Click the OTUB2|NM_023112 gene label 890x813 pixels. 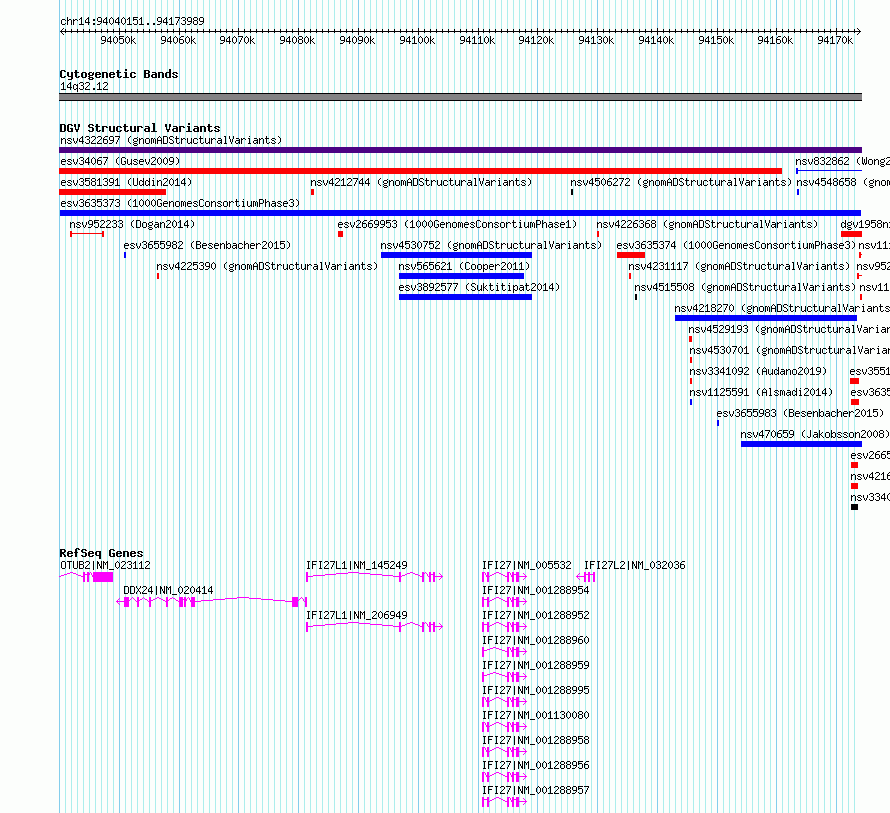click(x=105, y=565)
